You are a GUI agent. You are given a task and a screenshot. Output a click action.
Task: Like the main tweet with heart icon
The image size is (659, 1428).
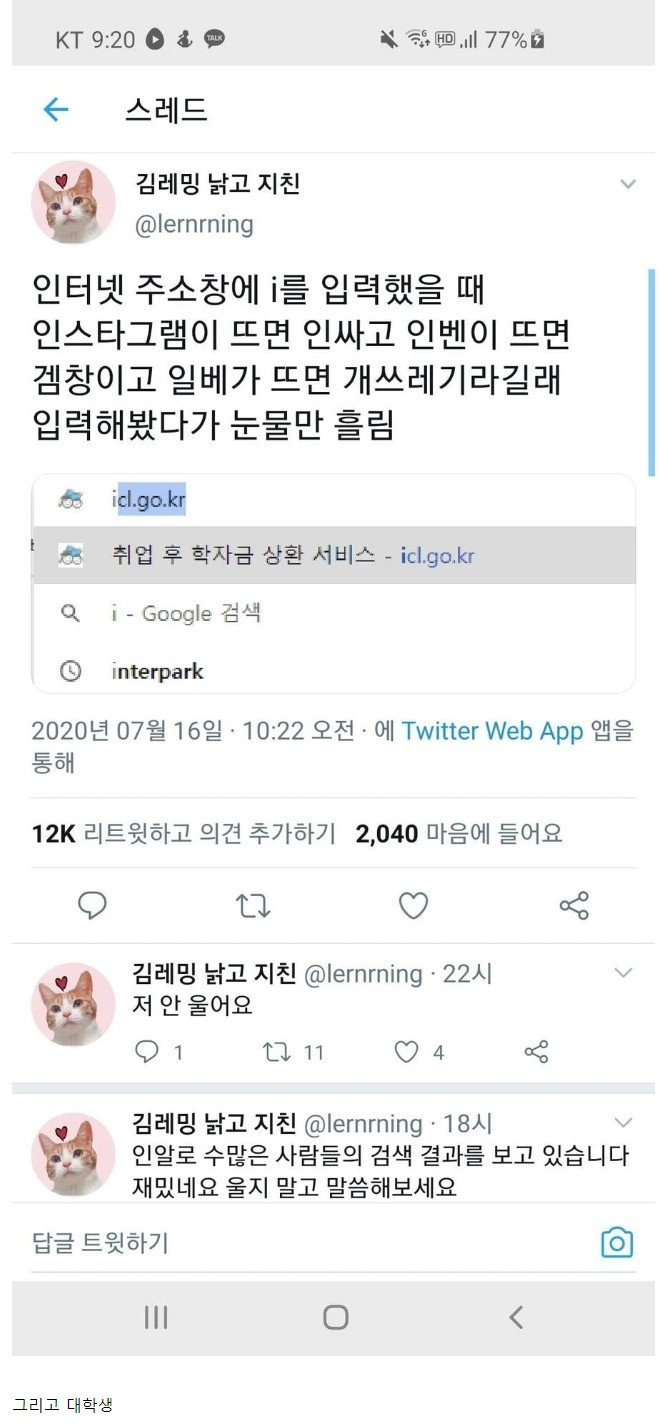[x=413, y=906]
